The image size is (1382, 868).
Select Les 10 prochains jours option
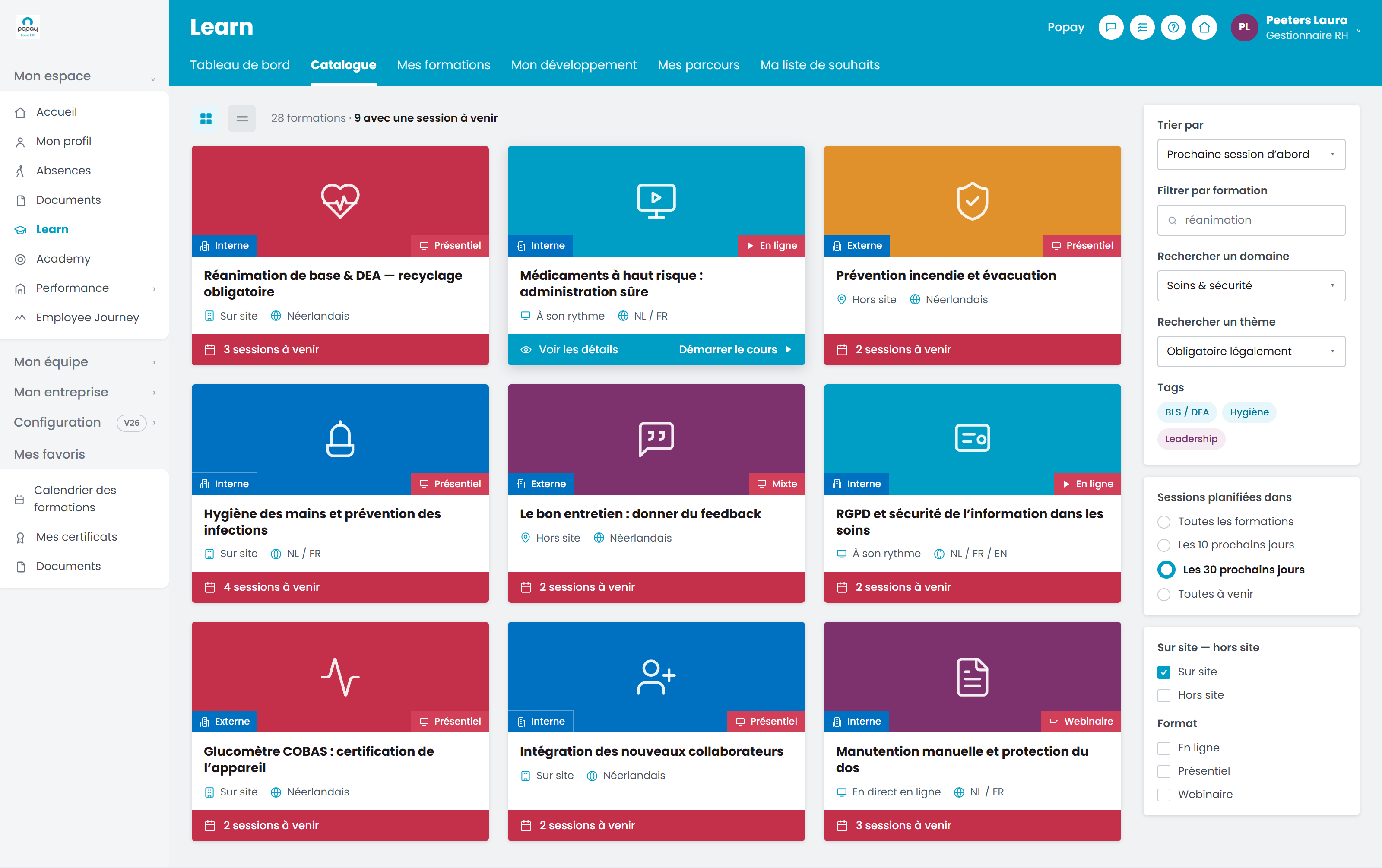tap(1163, 545)
